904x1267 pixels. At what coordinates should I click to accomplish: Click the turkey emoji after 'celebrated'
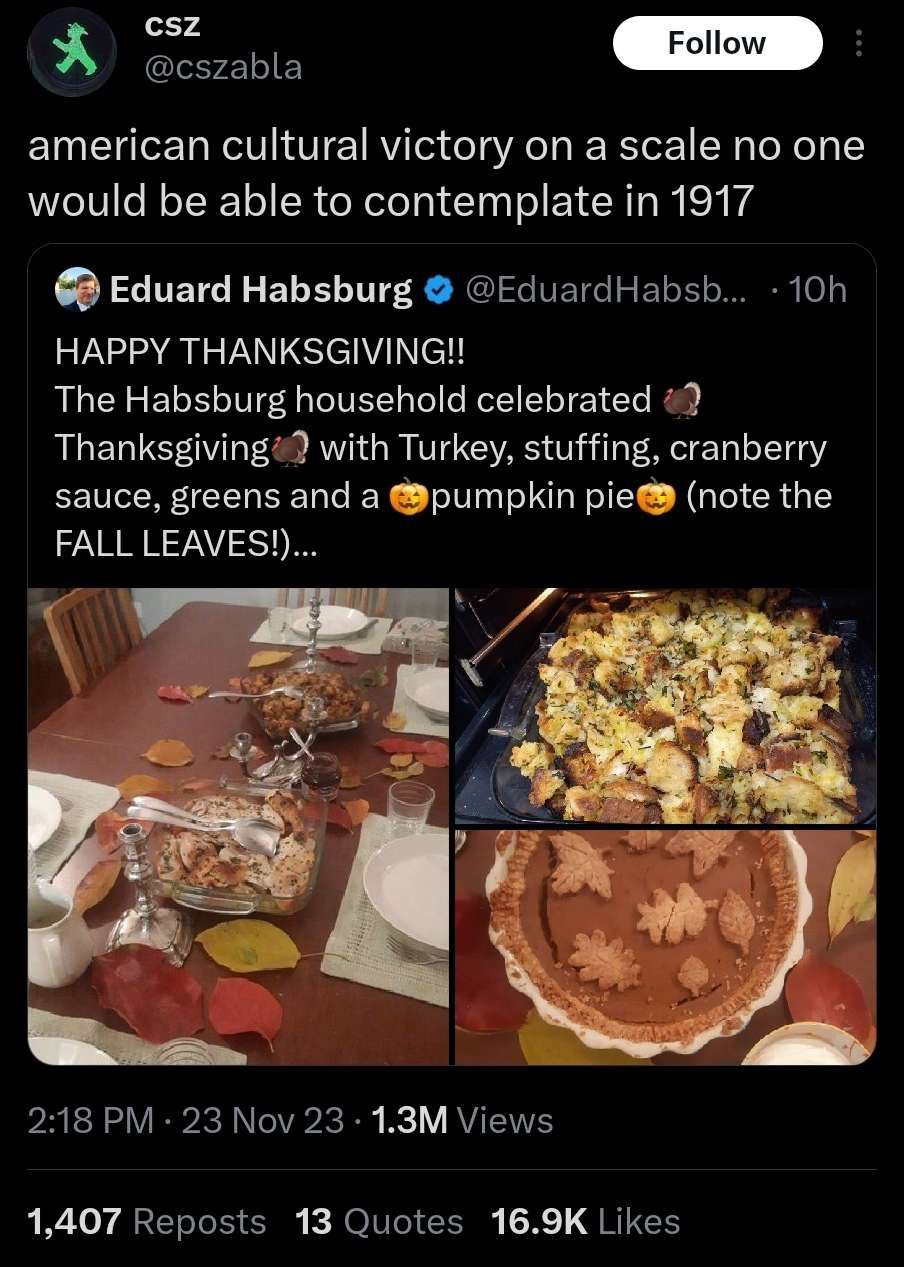coord(682,399)
